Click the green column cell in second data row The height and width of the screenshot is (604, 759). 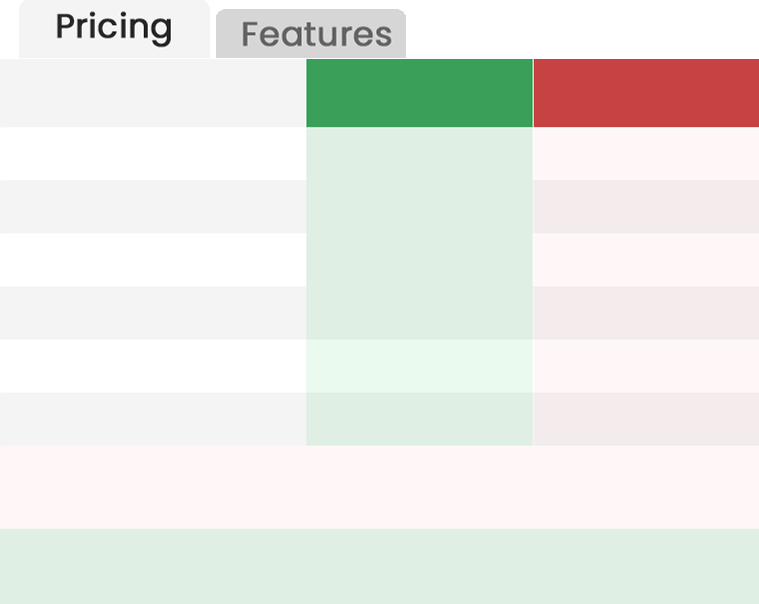[x=419, y=207]
